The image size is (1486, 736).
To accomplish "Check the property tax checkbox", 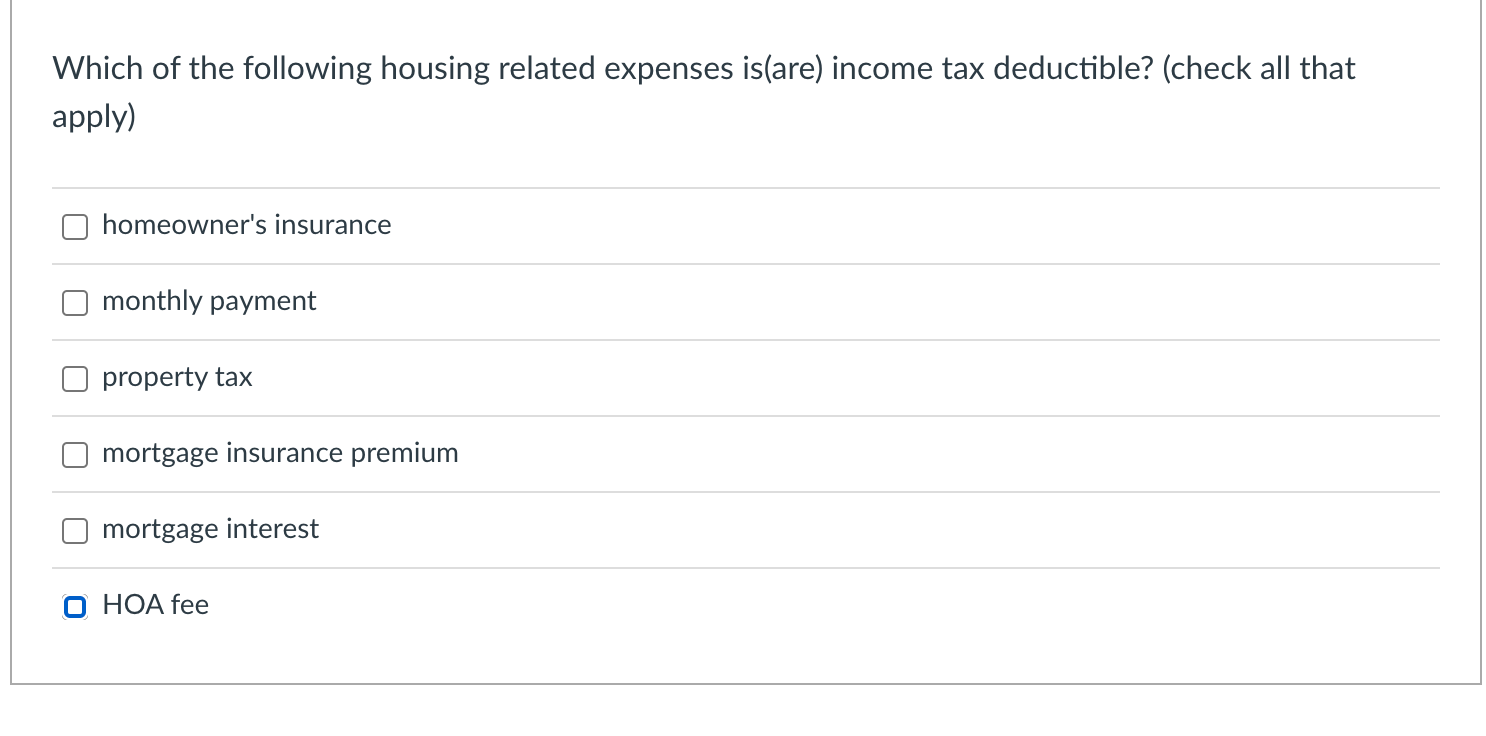I will click(74, 379).
